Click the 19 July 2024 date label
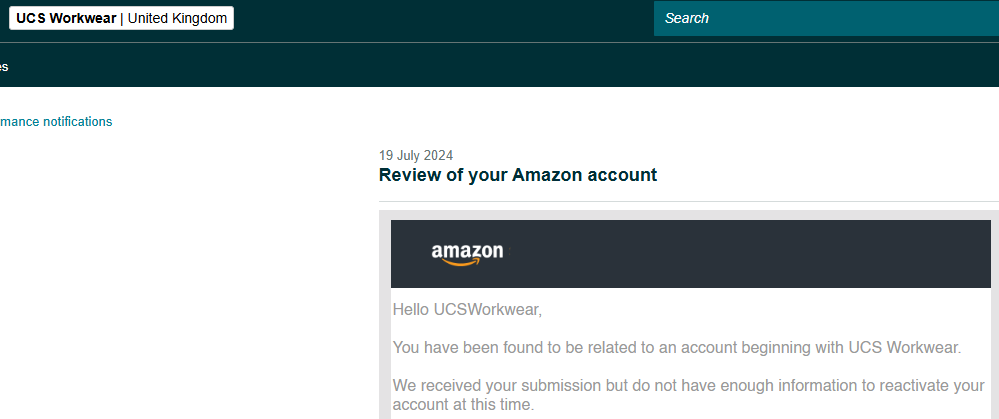 pyautogui.click(x=415, y=155)
